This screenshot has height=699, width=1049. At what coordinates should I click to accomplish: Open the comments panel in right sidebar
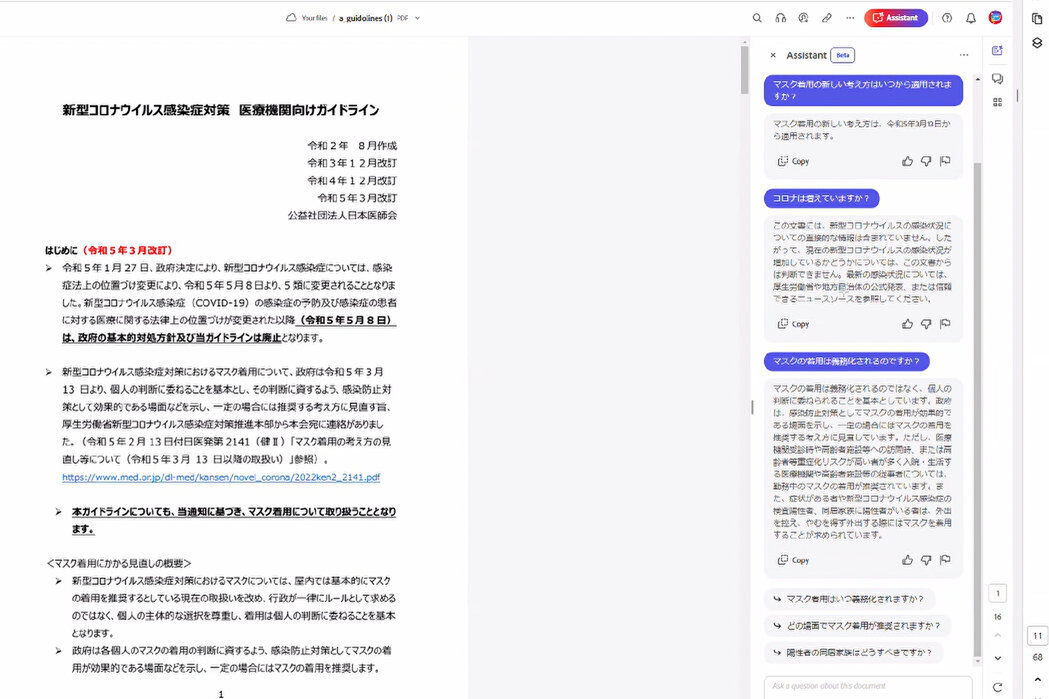(997, 78)
